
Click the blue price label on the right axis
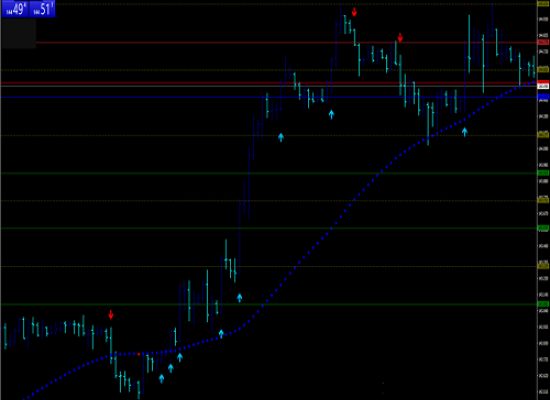click(x=543, y=96)
